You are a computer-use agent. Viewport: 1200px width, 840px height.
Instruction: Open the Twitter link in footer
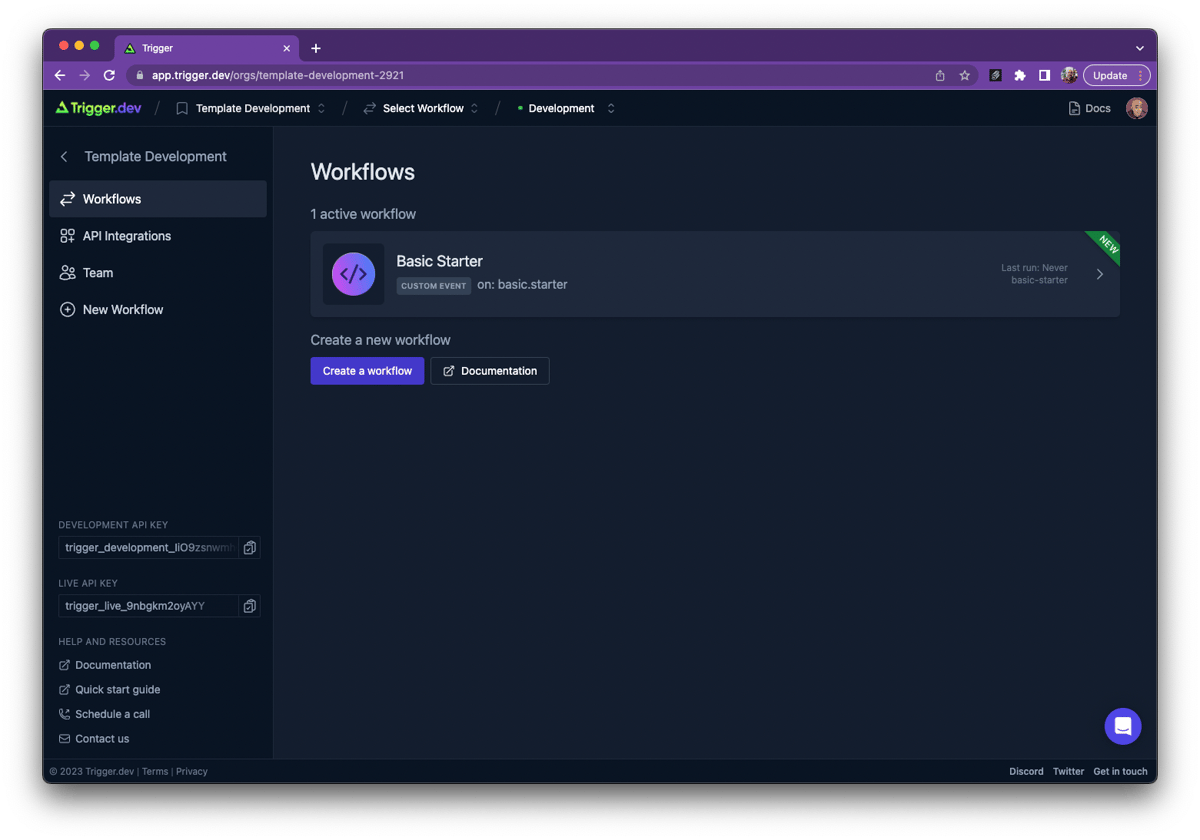(x=1068, y=771)
